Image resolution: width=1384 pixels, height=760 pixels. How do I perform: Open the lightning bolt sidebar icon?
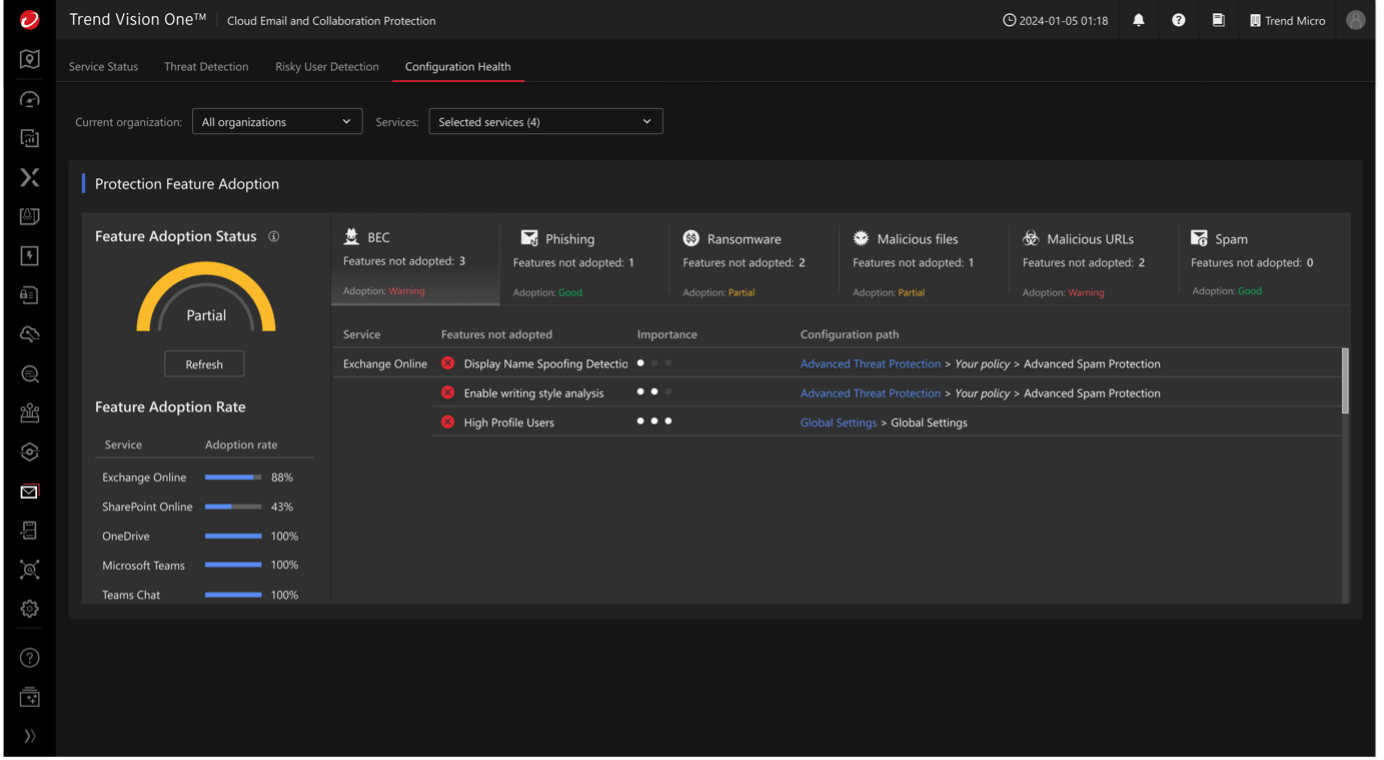pyautogui.click(x=30, y=256)
